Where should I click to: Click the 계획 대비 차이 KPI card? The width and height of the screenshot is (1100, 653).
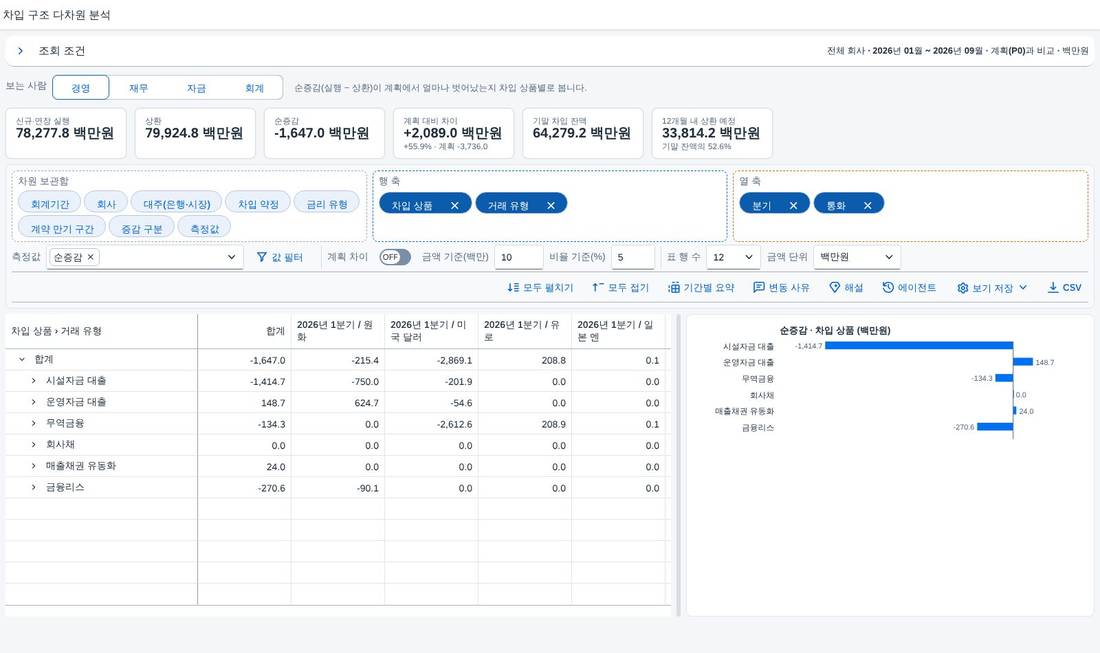pos(453,133)
